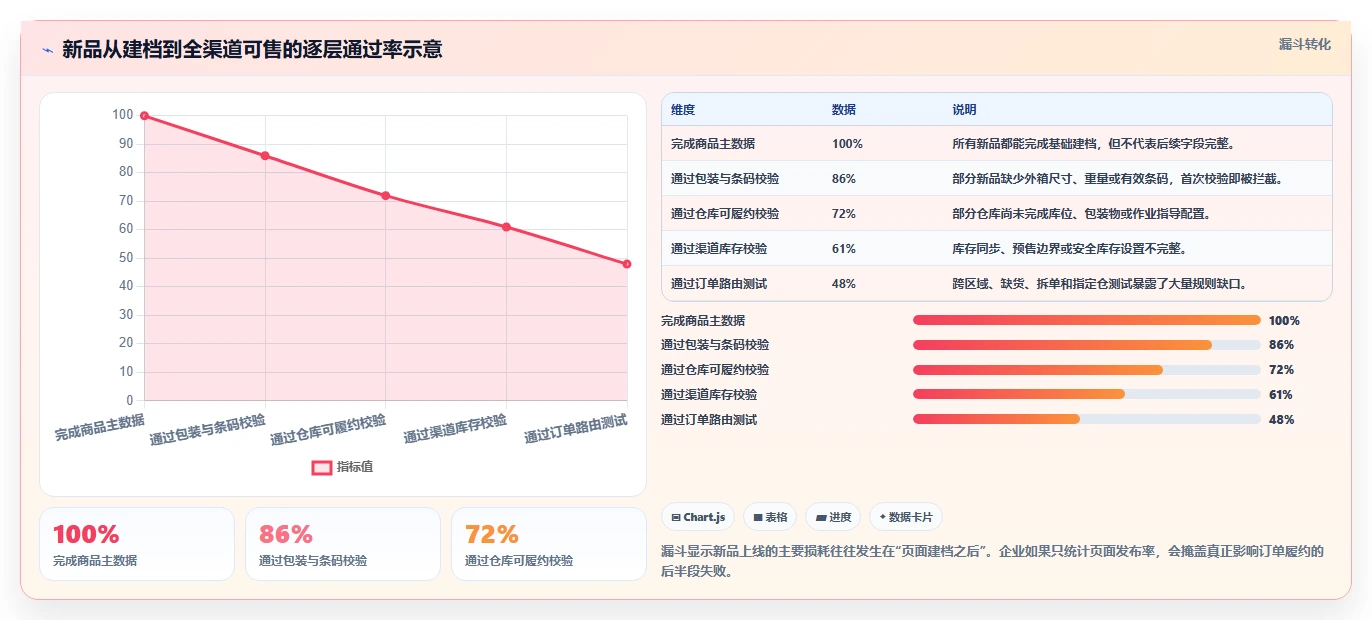Click the 86% cell in the table
This screenshot has width=1372, height=620.
pos(844,179)
